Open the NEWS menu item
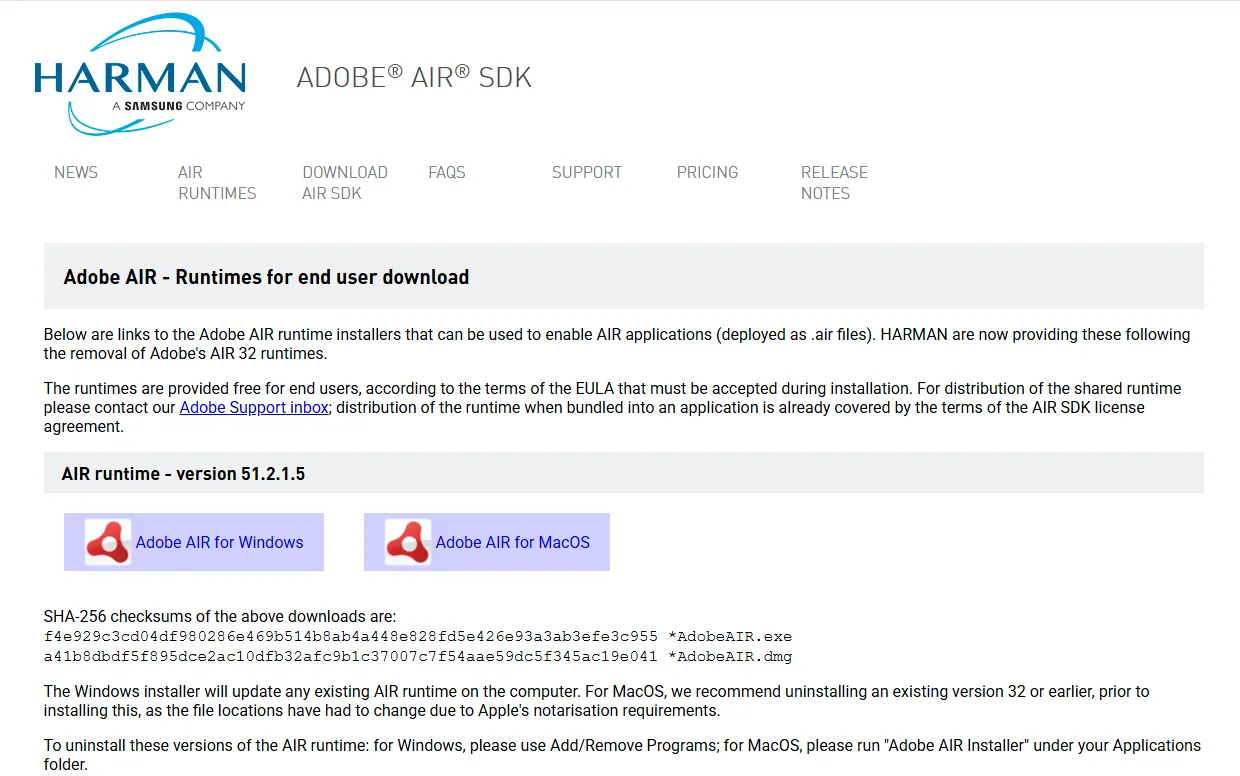The image size is (1240, 776). [x=76, y=172]
